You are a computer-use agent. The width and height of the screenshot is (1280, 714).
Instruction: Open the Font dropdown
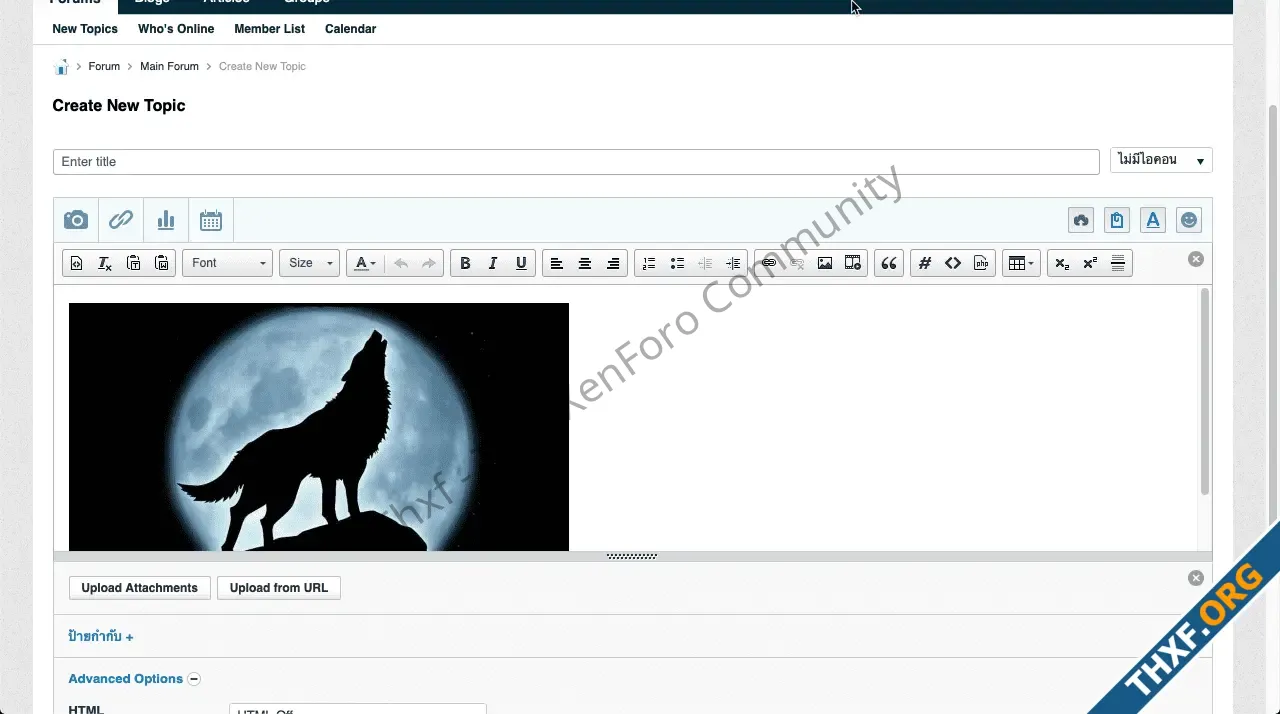click(x=227, y=263)
